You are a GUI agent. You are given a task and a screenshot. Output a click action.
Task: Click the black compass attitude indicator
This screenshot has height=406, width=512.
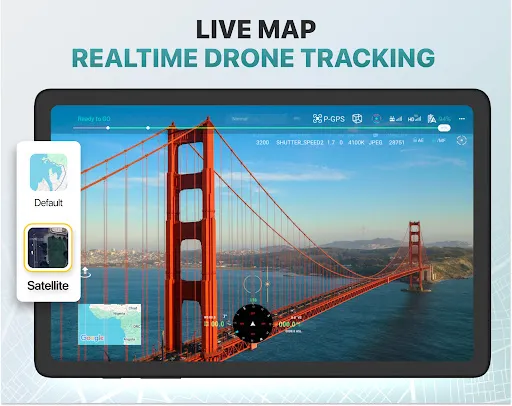point(253,323)
